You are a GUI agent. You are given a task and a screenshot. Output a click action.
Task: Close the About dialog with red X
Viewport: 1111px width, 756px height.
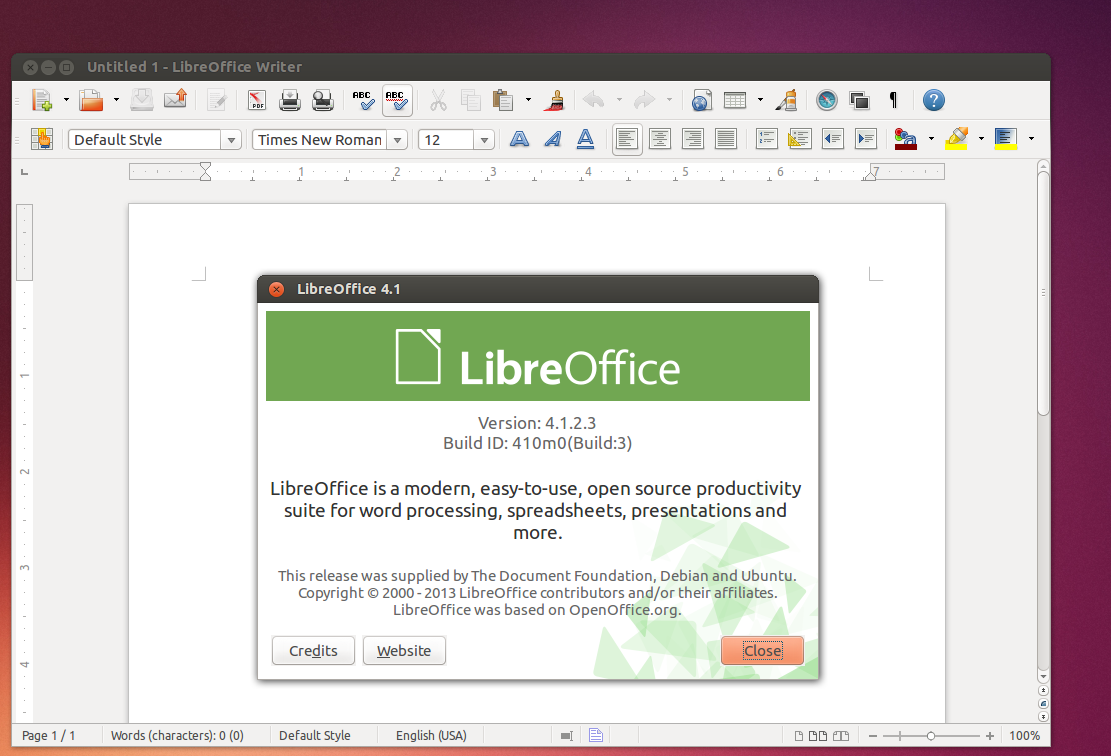276,289
